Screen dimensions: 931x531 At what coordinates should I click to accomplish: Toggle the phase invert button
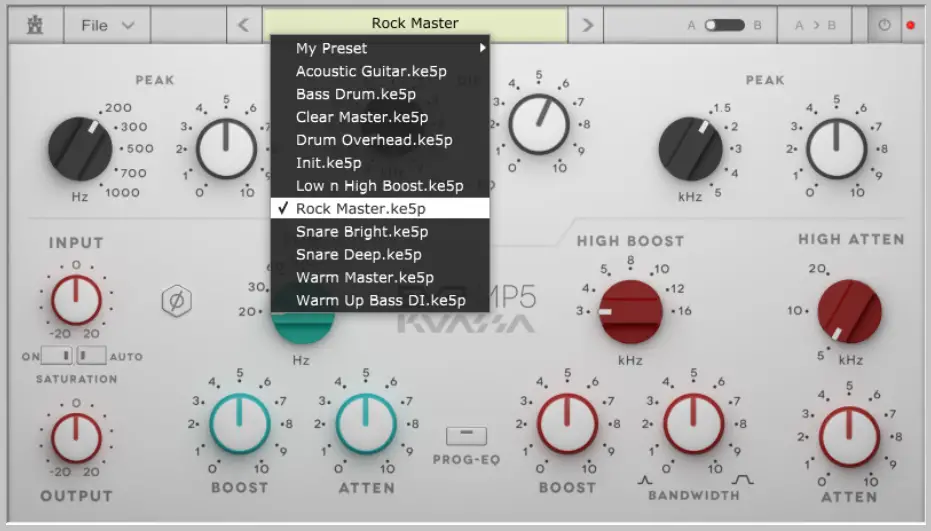177,301
